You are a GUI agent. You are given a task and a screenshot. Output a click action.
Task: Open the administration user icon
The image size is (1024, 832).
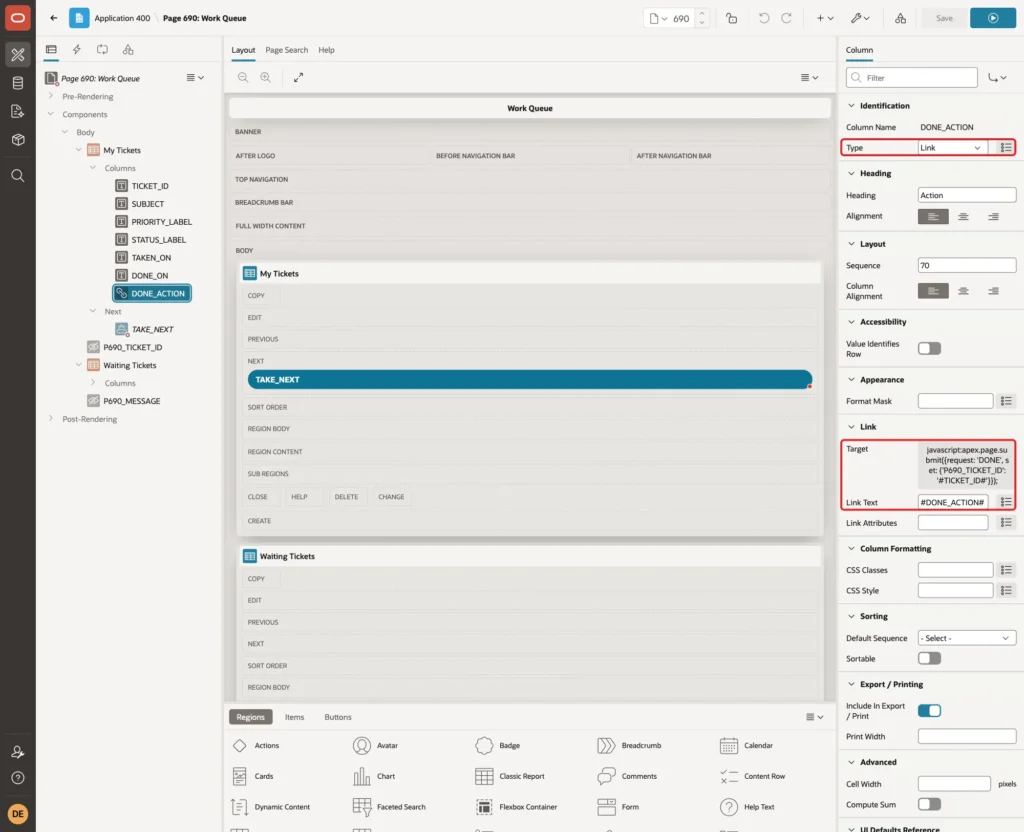(x=18, y=752)
